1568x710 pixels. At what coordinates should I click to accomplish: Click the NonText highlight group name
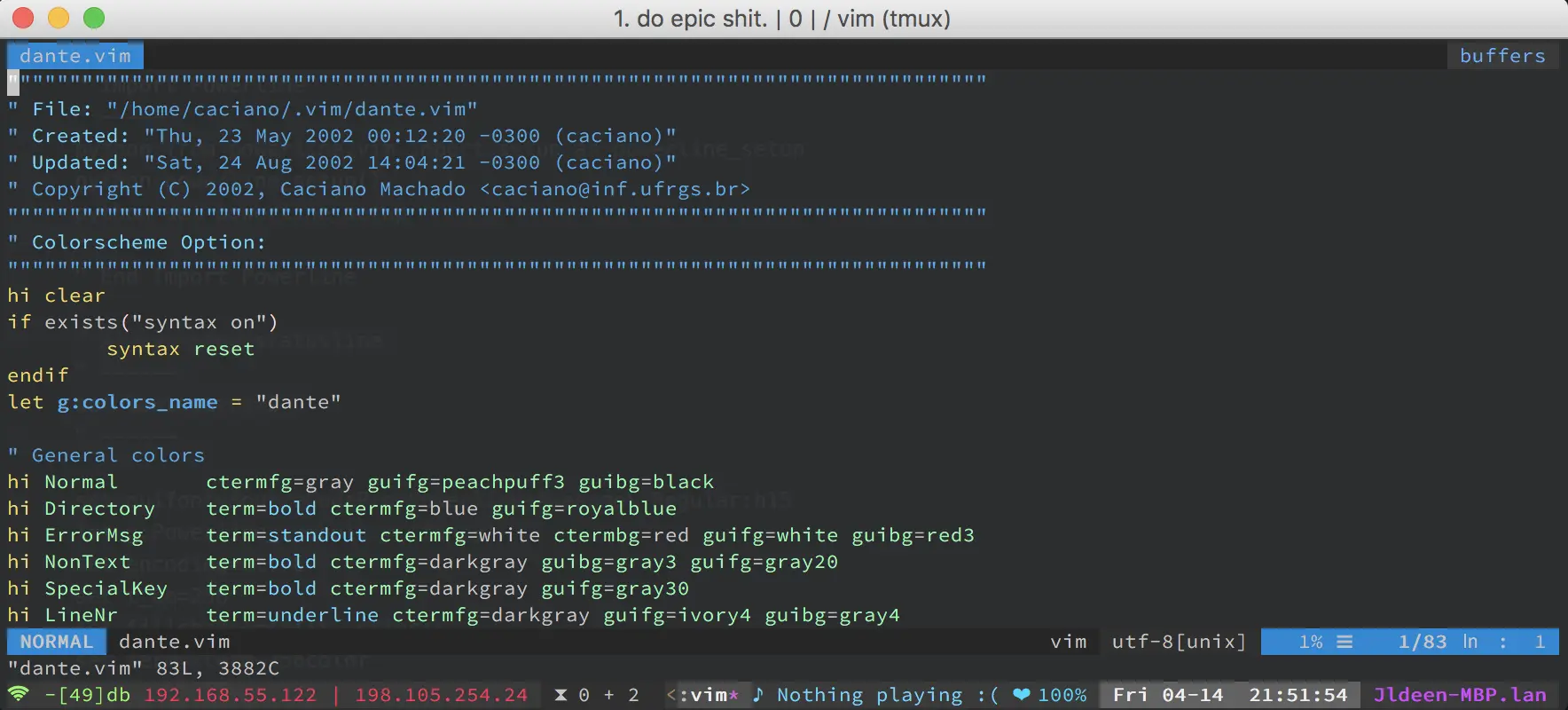88,562
